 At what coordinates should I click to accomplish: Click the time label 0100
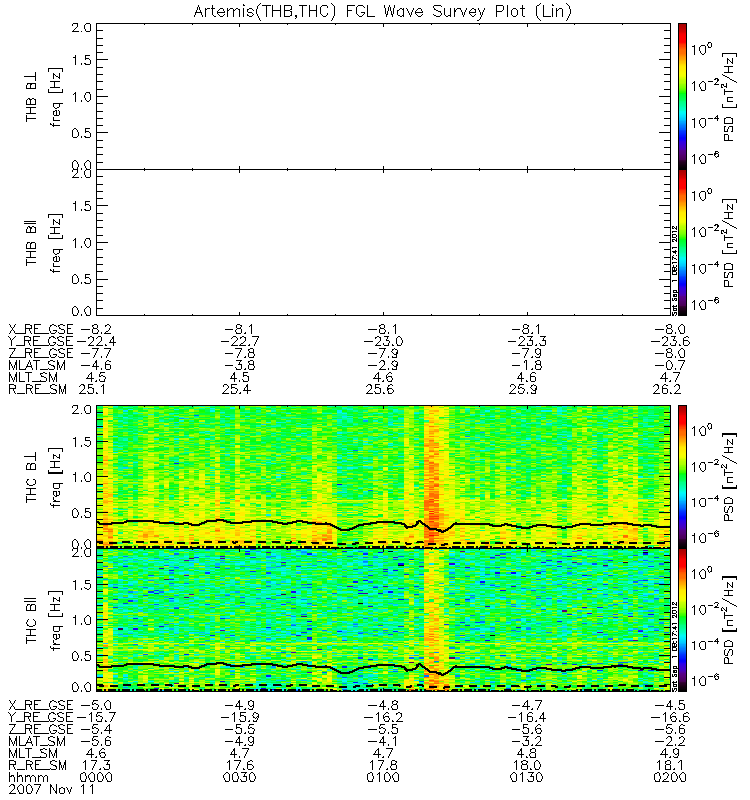pos(383,778)
